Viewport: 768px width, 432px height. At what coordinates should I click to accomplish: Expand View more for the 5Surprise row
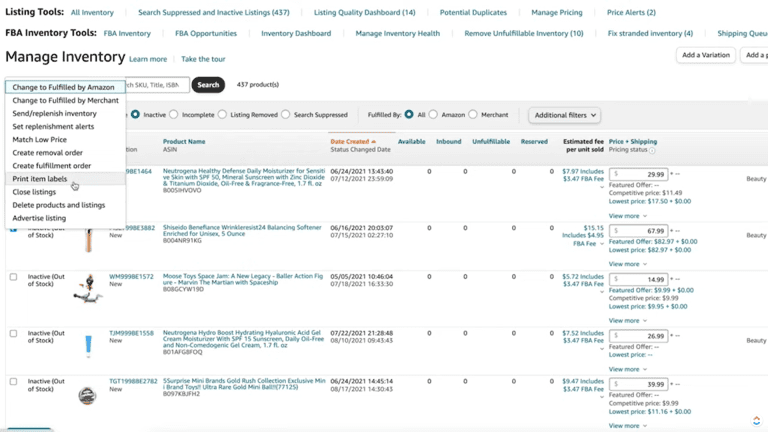coord(627,426)
